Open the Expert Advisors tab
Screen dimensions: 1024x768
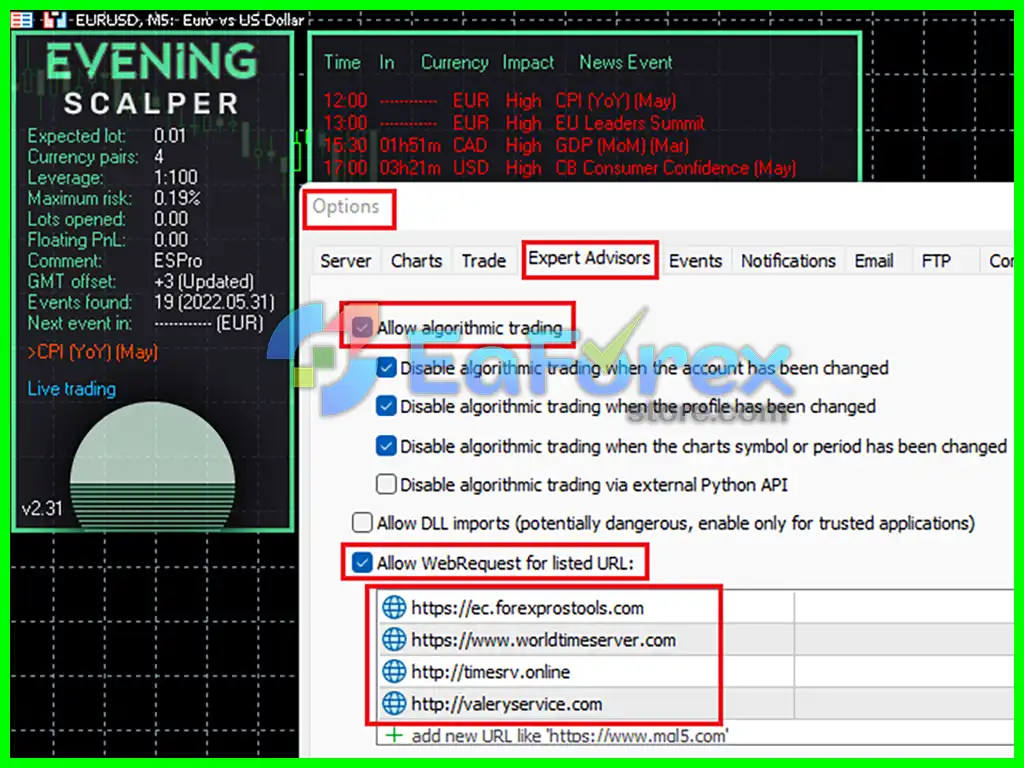click(589, 259)
